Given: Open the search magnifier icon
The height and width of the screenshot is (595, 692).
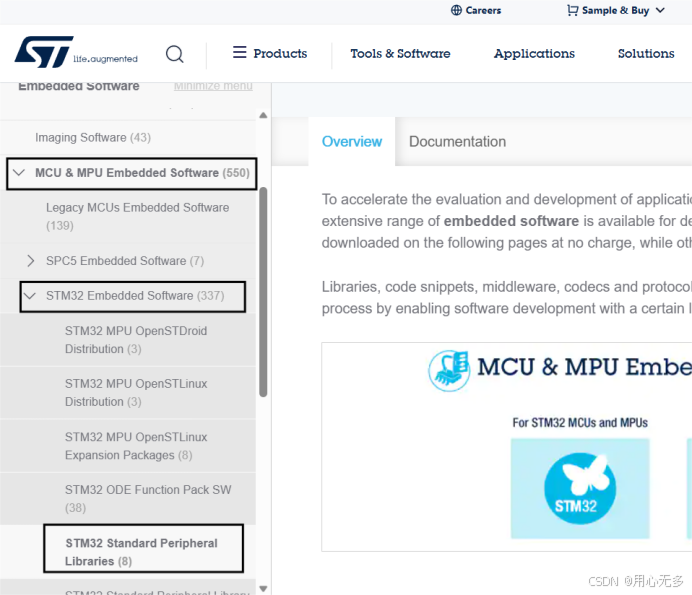Looking at the screenshot, I should [x=175, y=54].
